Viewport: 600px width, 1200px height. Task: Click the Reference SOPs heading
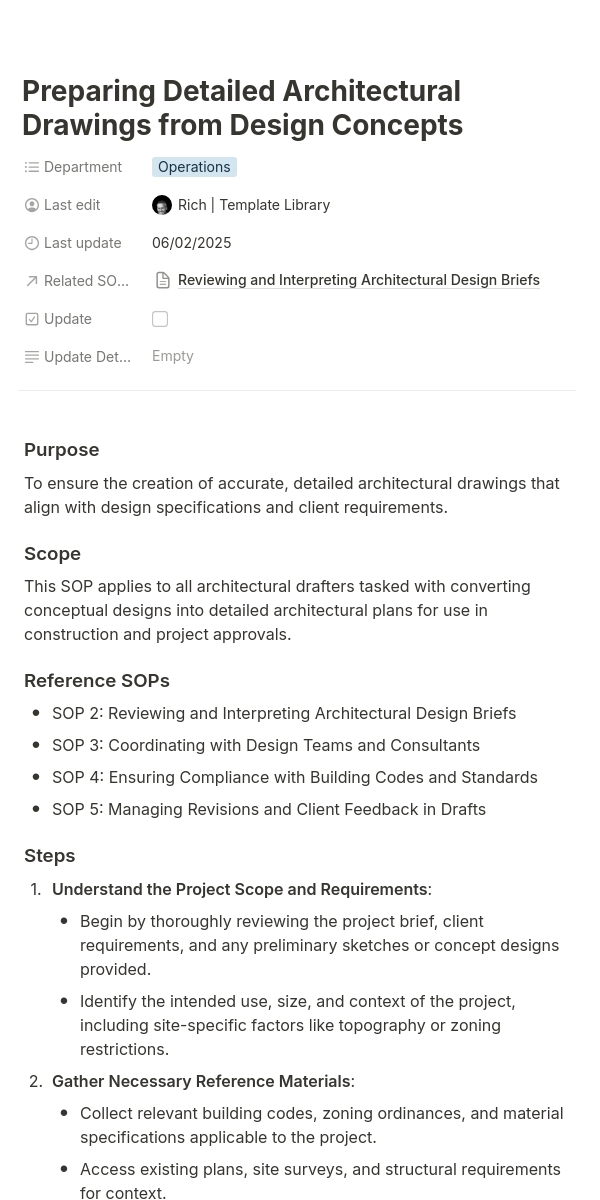pos(97,681)
